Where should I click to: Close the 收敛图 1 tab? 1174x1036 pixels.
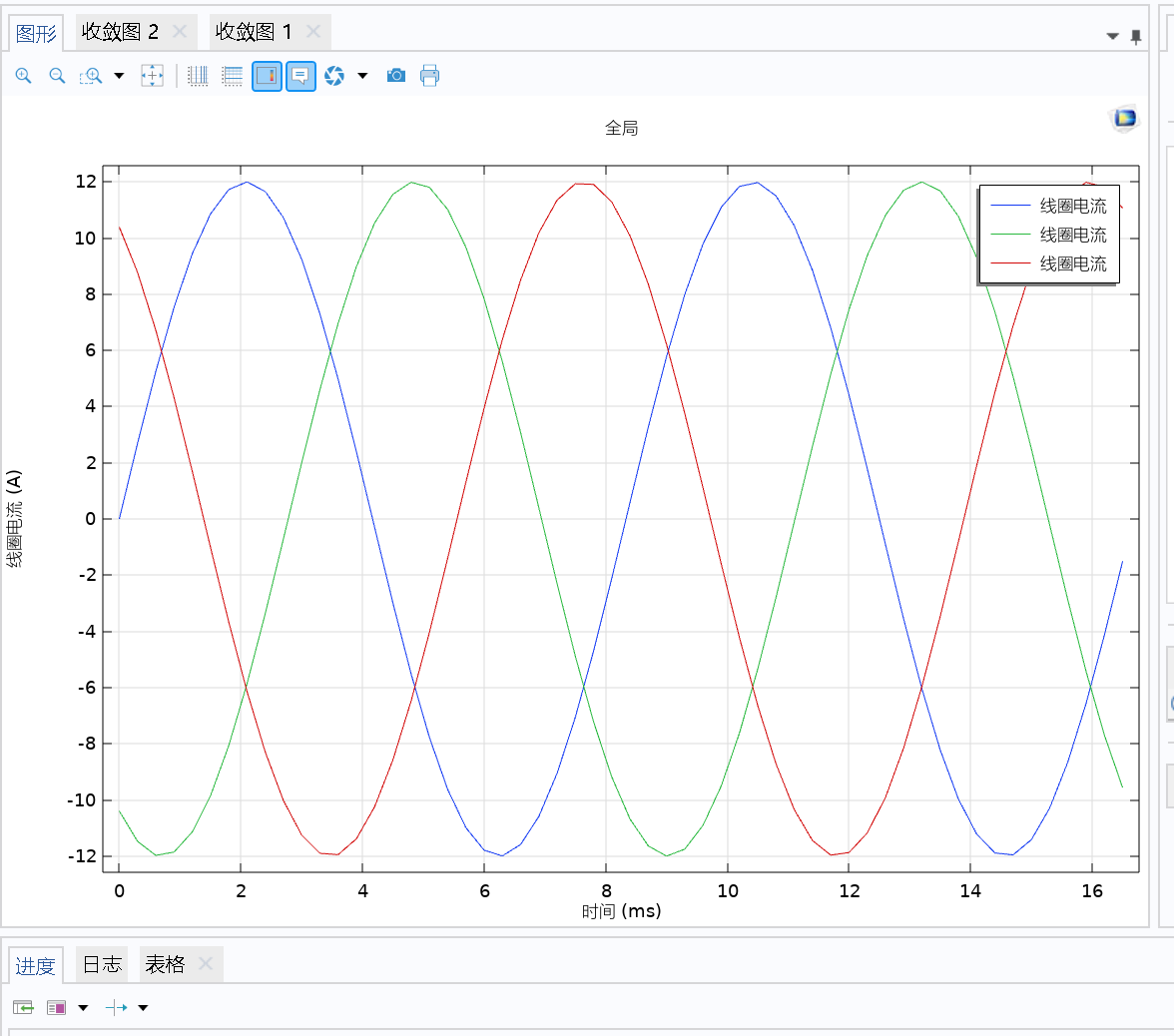[312, 32]
